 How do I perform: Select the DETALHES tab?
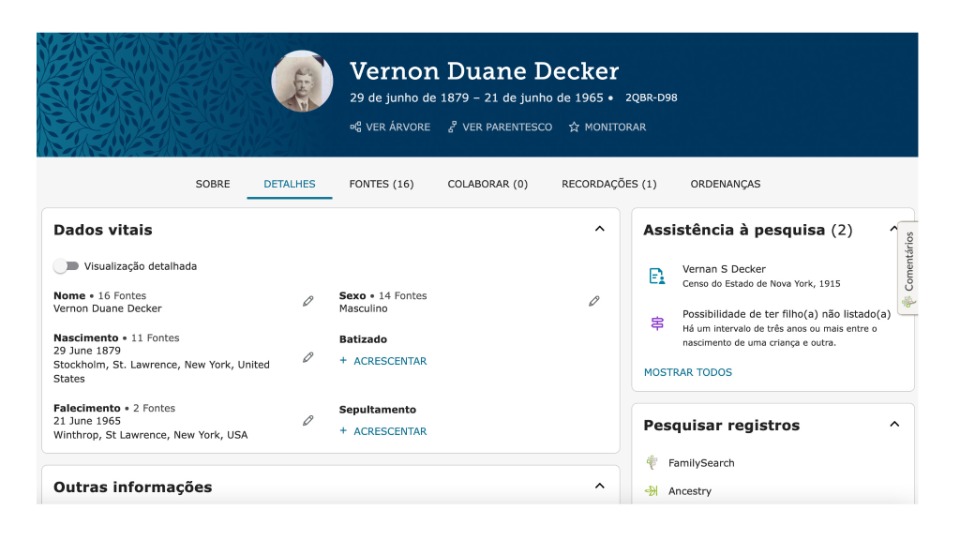[x=289, y=184]
